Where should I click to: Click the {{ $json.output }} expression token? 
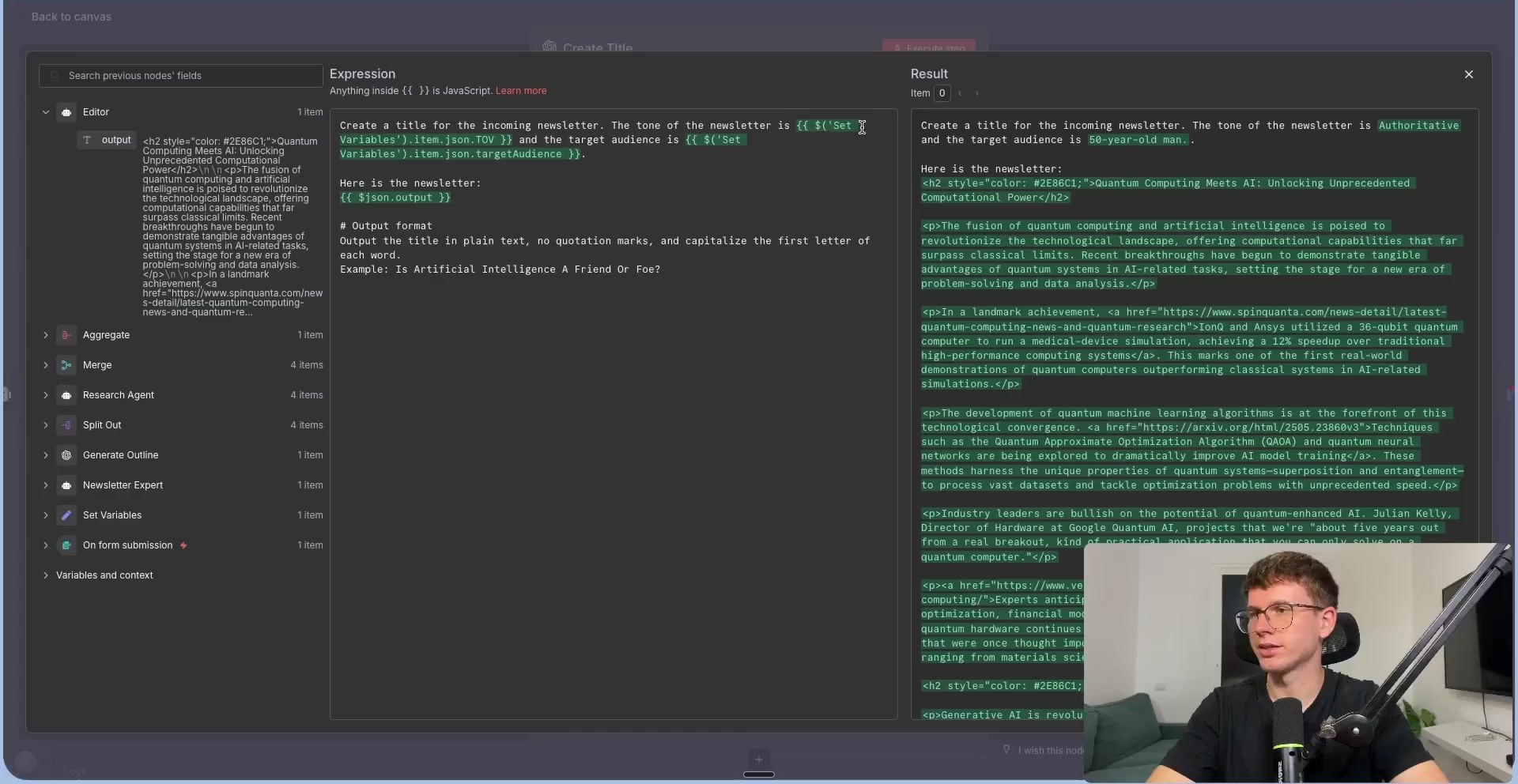(395, 198)
